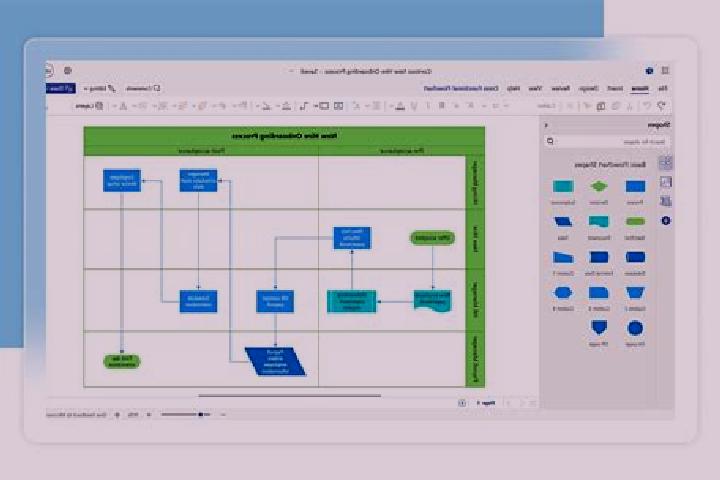
Task: Pick the Custom 3 shape in stencil
Action: [x=598, y=293]
